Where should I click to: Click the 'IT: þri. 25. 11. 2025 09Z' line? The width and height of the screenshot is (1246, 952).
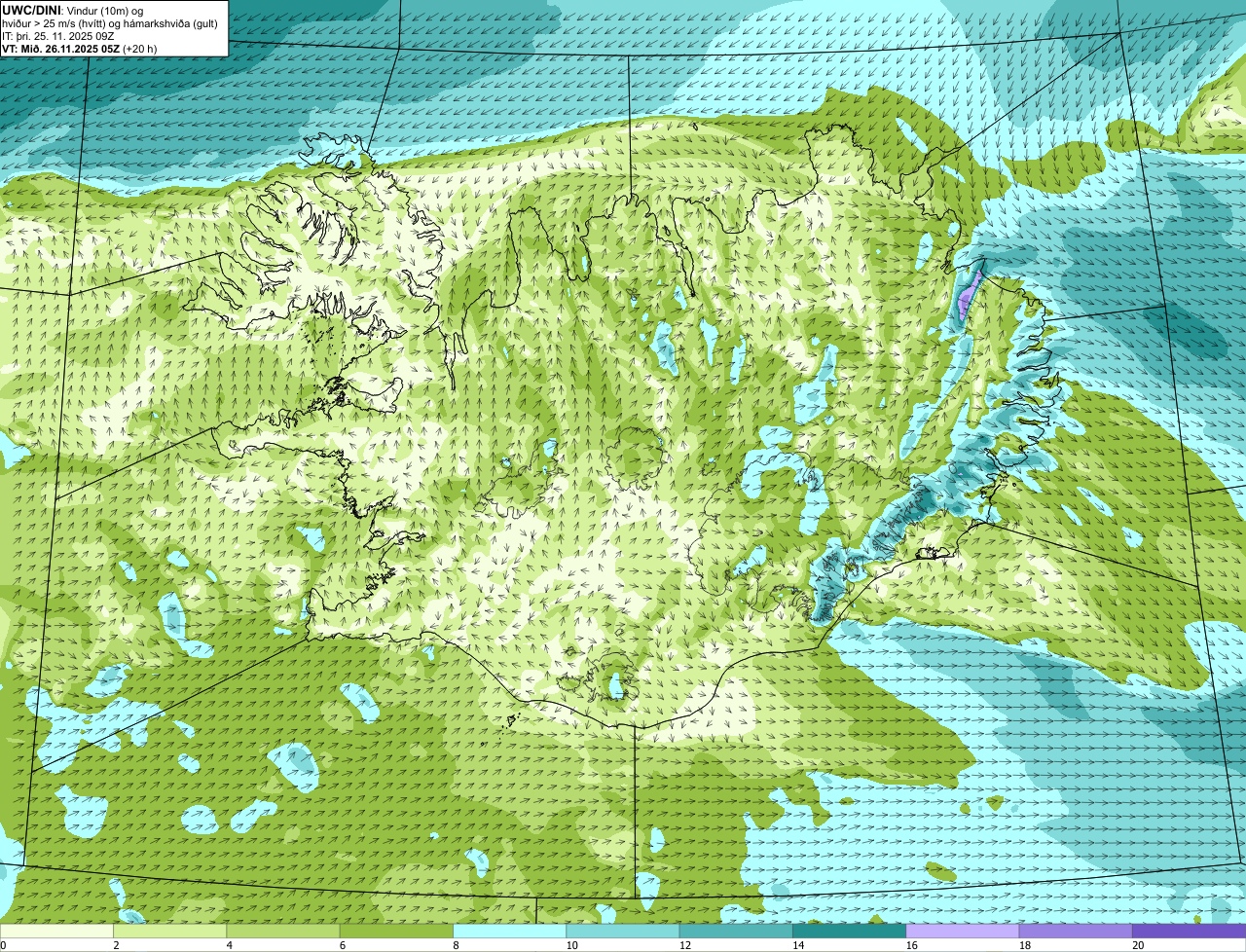58,36
